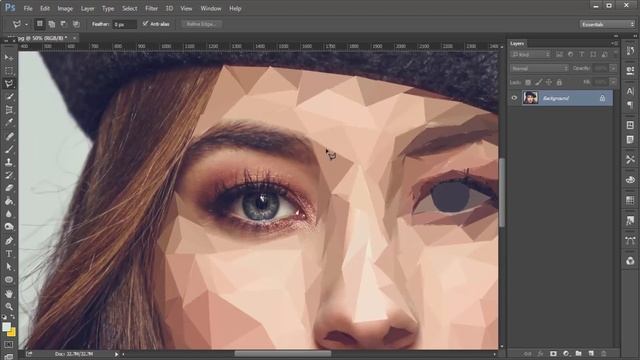This screenshot has width=640, height=360.
Task: Open the layer filter Kind dropdown
Action: coord(531,54)
